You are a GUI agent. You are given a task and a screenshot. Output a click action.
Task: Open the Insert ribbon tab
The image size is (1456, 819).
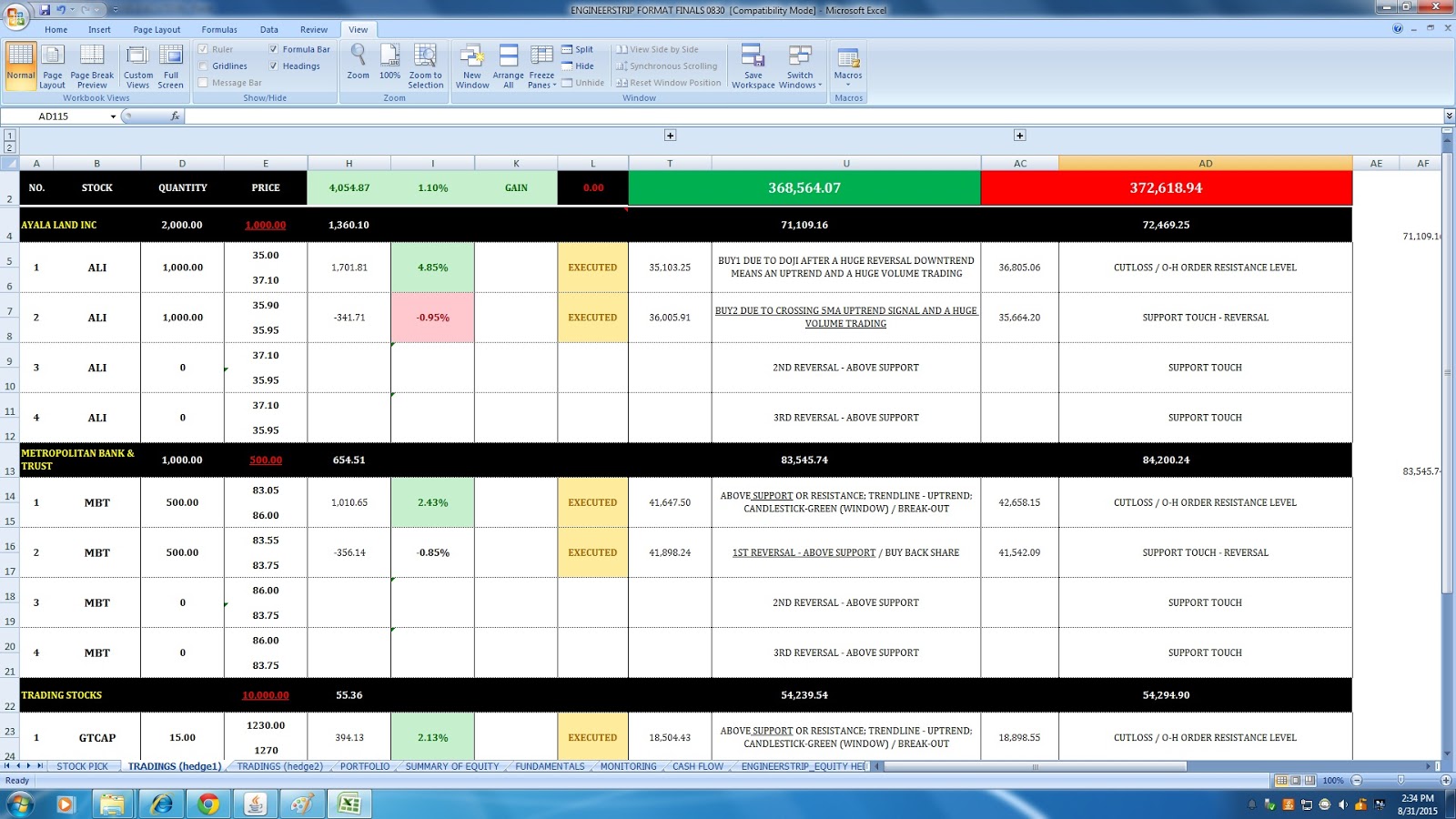99,30
